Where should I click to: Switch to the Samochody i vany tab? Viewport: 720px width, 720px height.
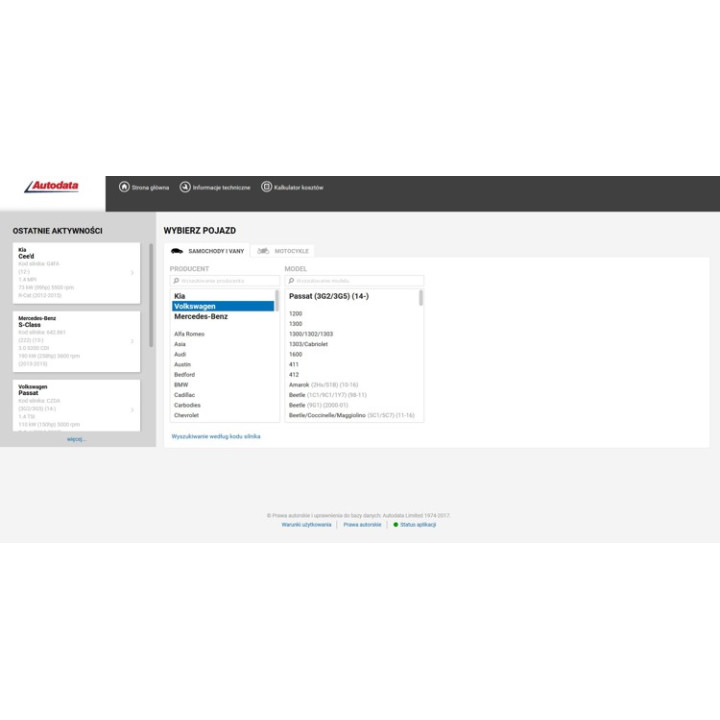tap(207, 251)
